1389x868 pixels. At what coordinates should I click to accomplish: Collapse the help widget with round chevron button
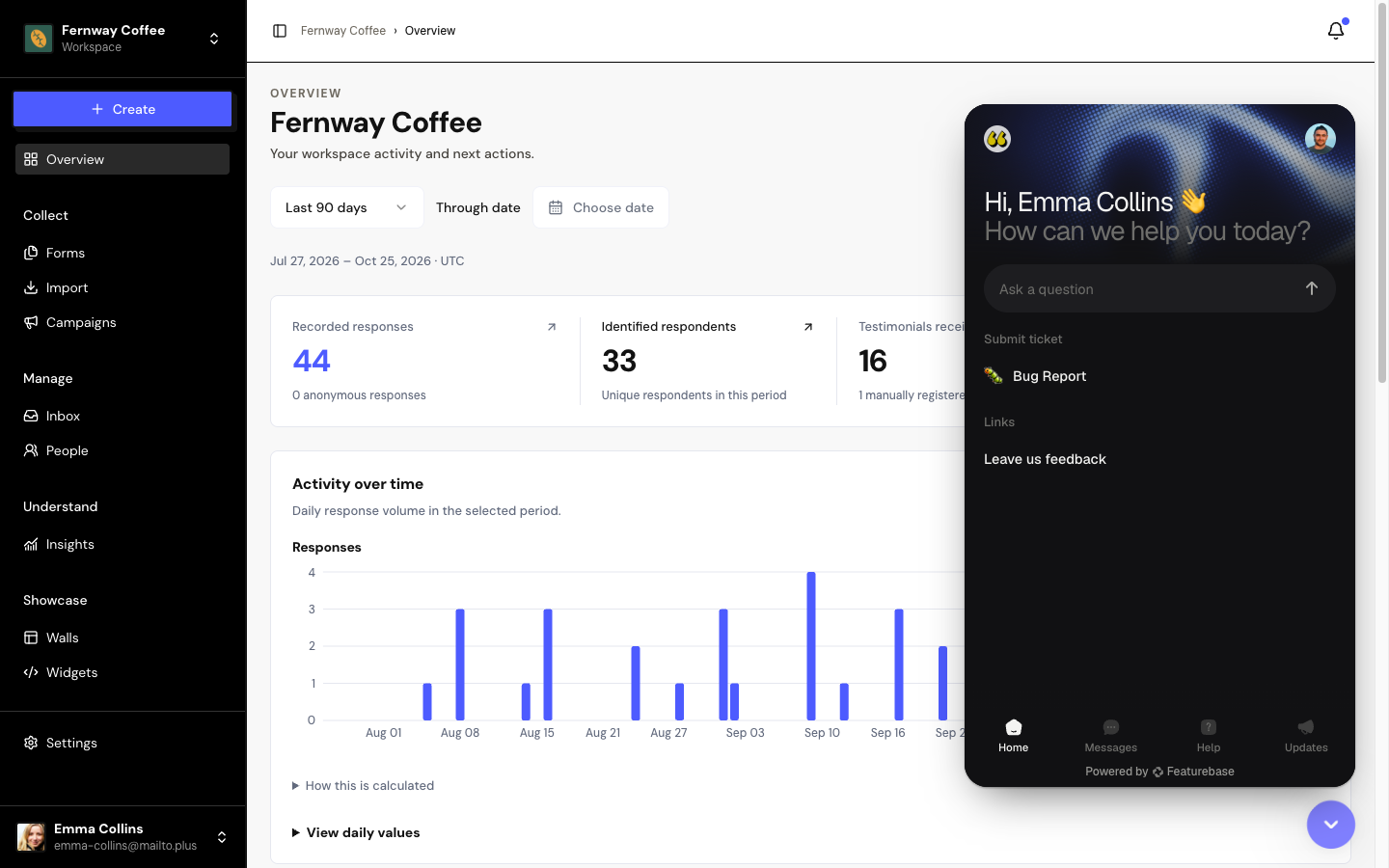click(1331, 825)
